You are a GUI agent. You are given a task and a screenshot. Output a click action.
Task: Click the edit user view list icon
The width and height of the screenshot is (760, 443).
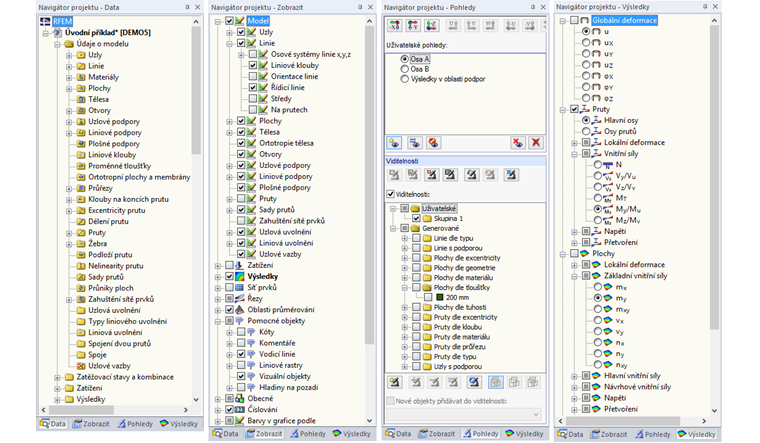[414, 143]
